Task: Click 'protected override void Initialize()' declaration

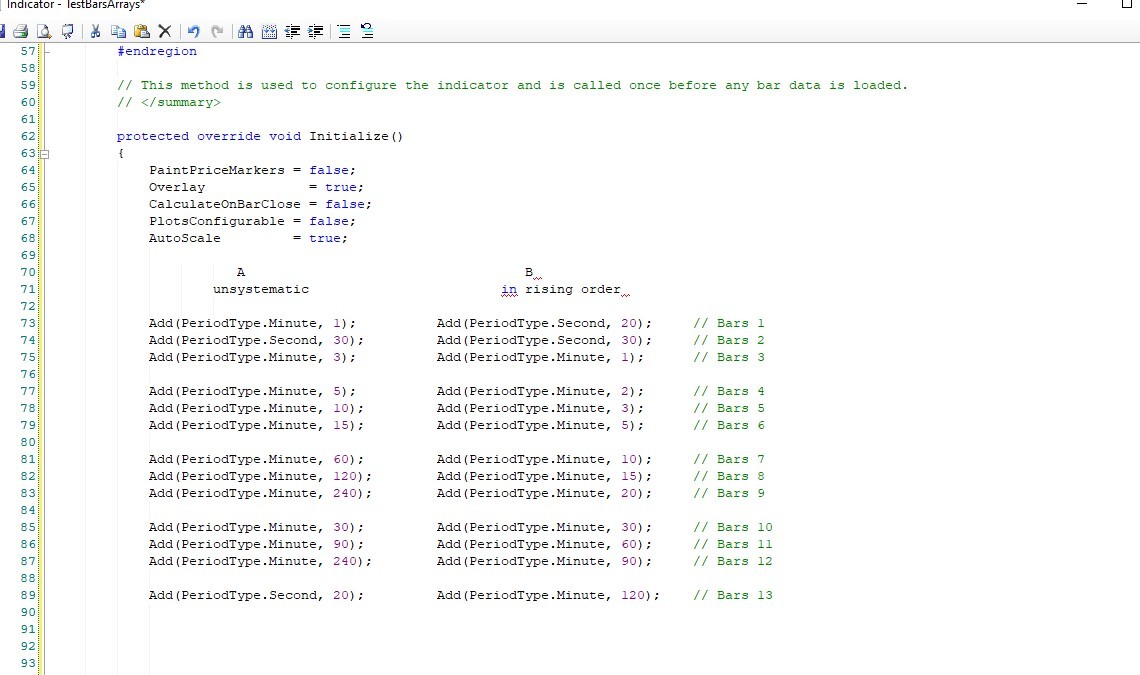Action: point(260,136)
